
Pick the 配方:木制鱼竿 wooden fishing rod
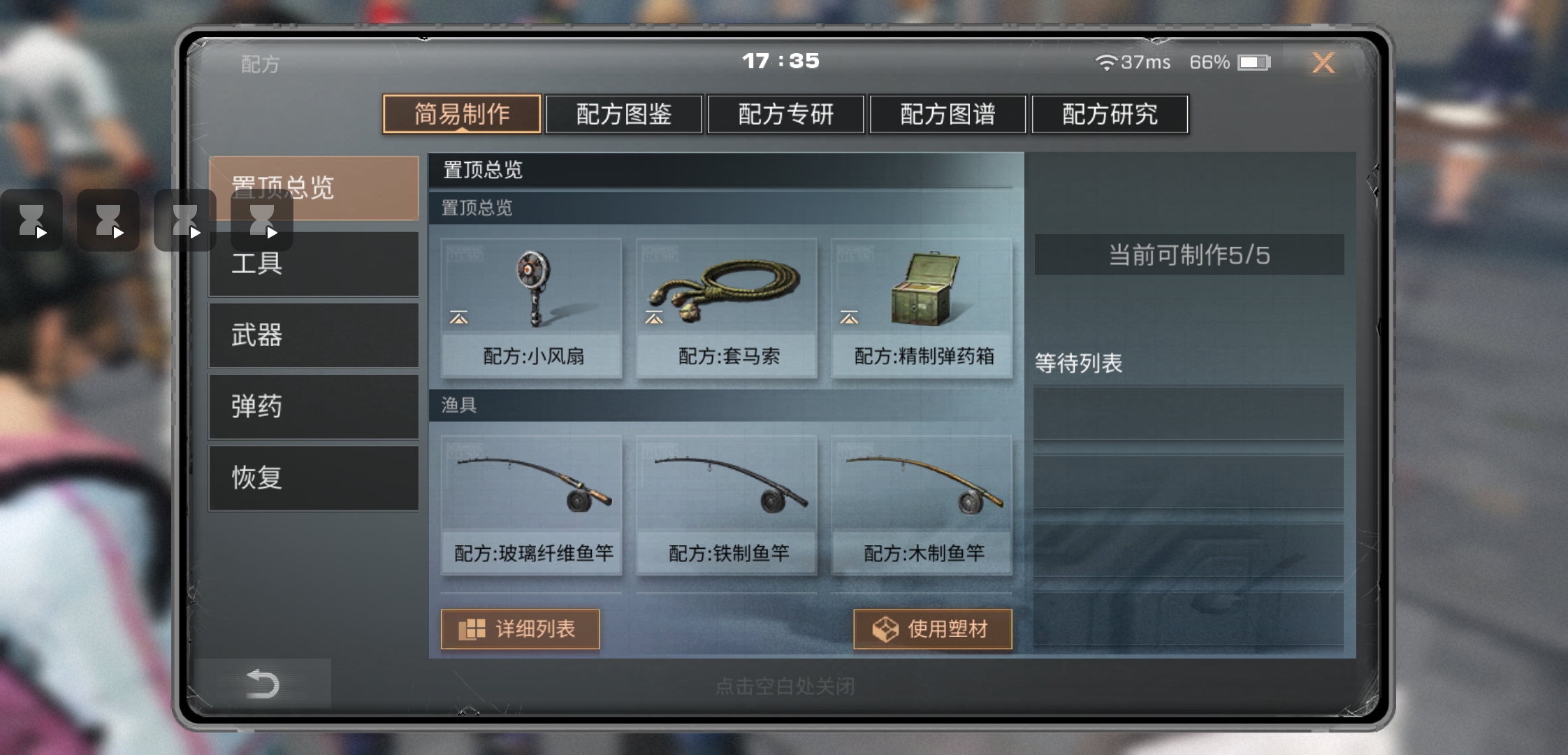click(x=922, y=505)
